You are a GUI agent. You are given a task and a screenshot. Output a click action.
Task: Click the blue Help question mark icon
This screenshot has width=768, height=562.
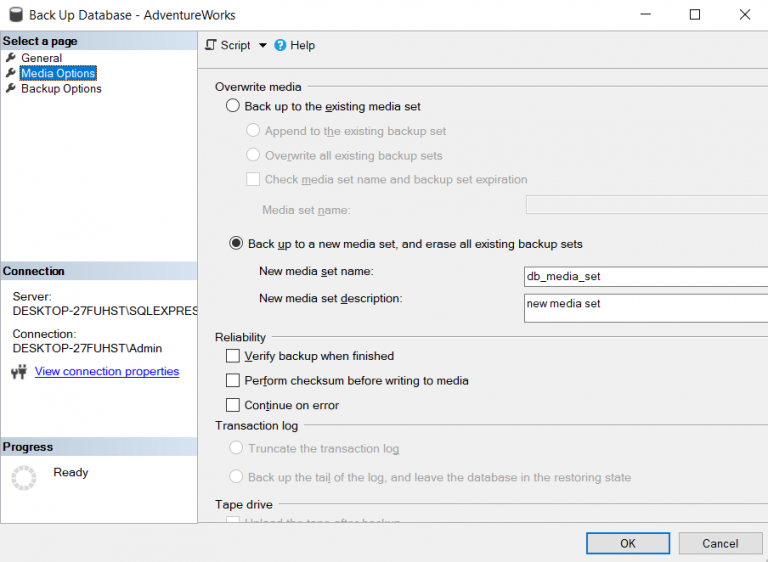pos(280,45)
